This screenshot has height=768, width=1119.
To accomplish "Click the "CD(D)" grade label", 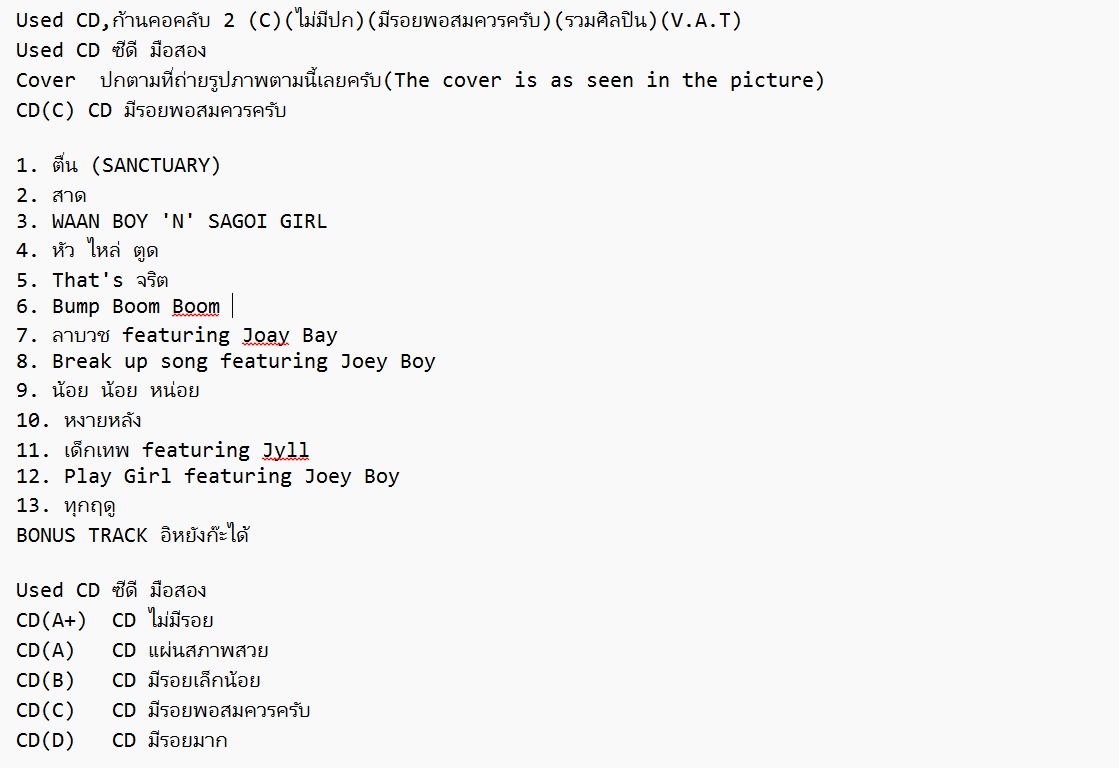I will 46,741.
